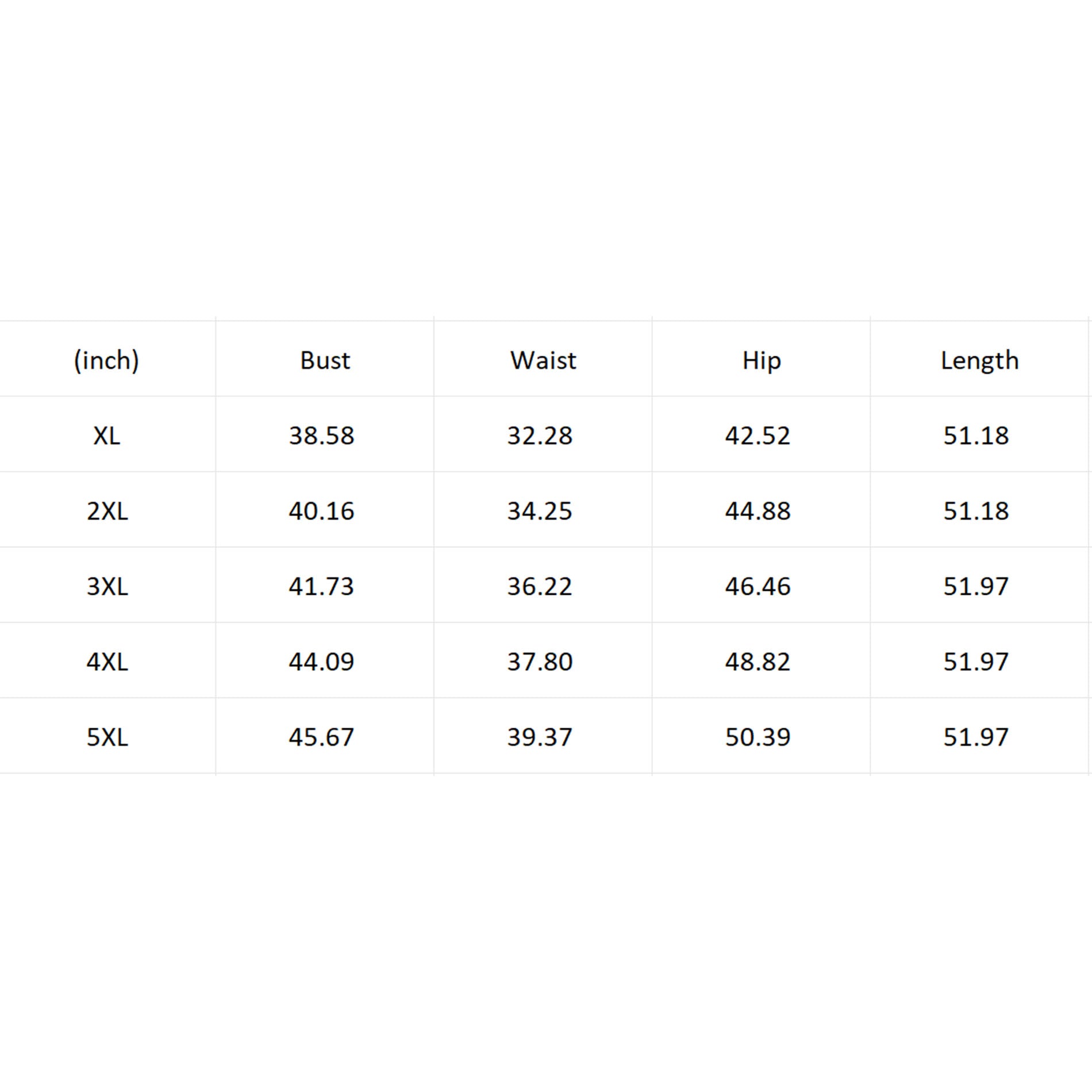Select the 3XL waist value 36.22
This screenshot has height=1092, width=1092.
point(540,586)
